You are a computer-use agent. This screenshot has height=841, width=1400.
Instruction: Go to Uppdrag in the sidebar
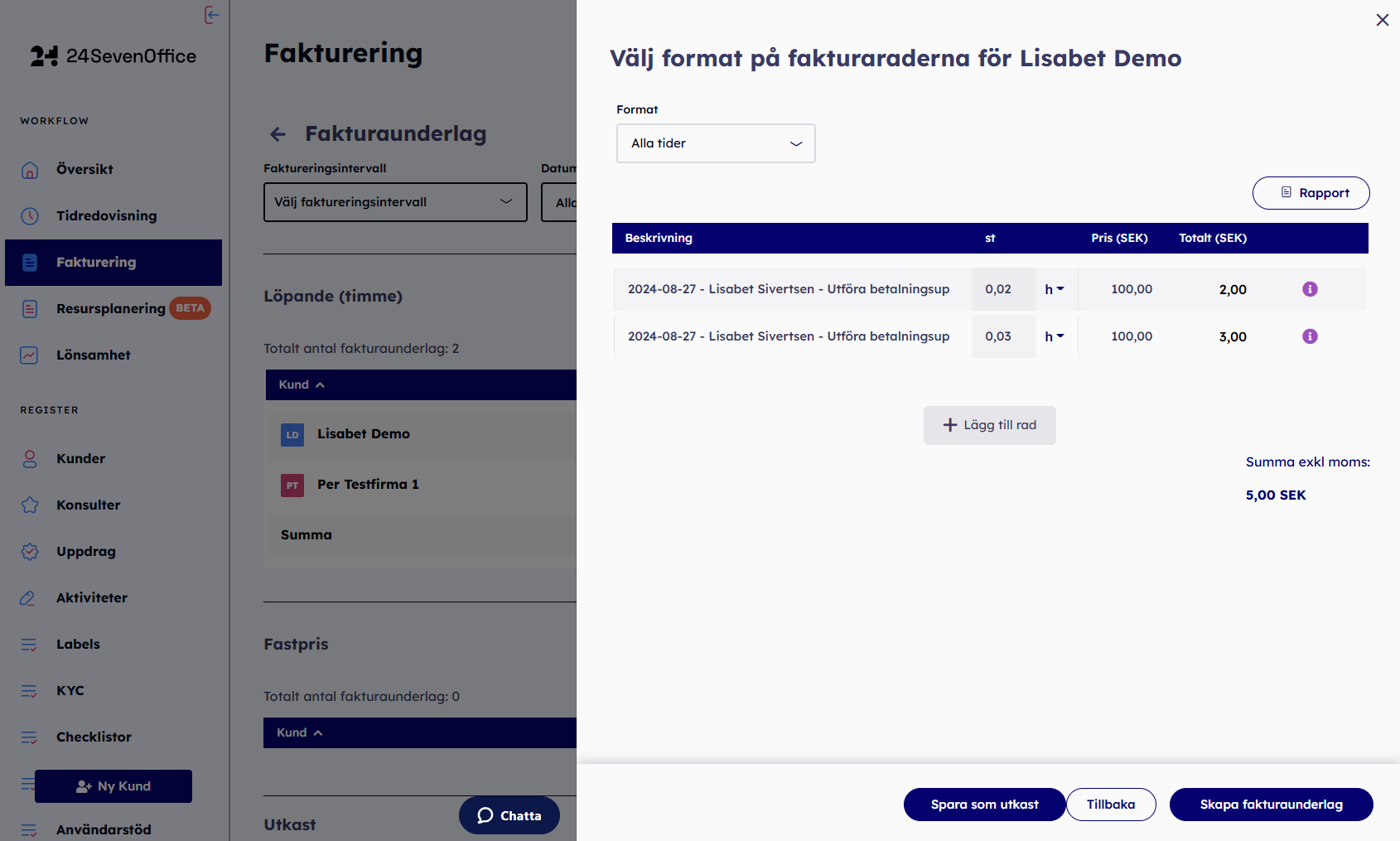(86, 552)
